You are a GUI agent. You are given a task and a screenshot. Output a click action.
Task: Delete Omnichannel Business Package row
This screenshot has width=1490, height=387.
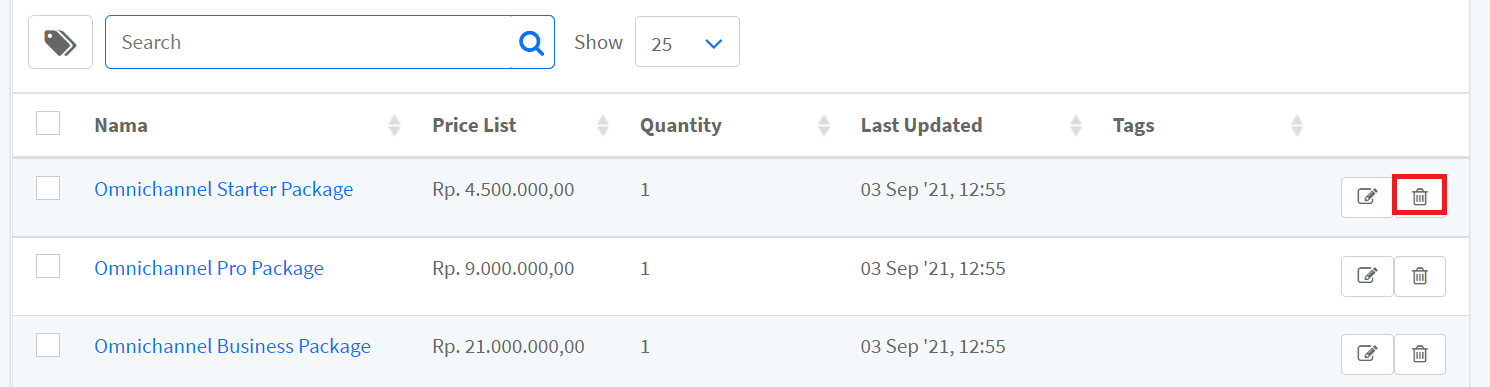1419,354
